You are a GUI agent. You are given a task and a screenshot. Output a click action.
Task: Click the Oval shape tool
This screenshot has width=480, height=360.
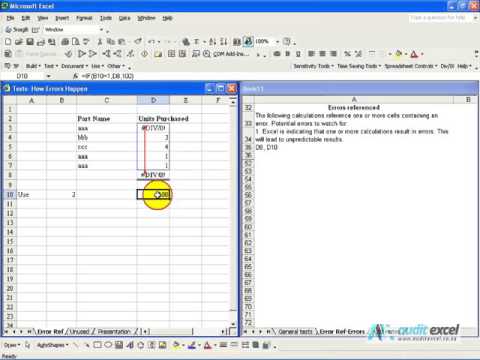pyautogui.click(x=108, y=345)
